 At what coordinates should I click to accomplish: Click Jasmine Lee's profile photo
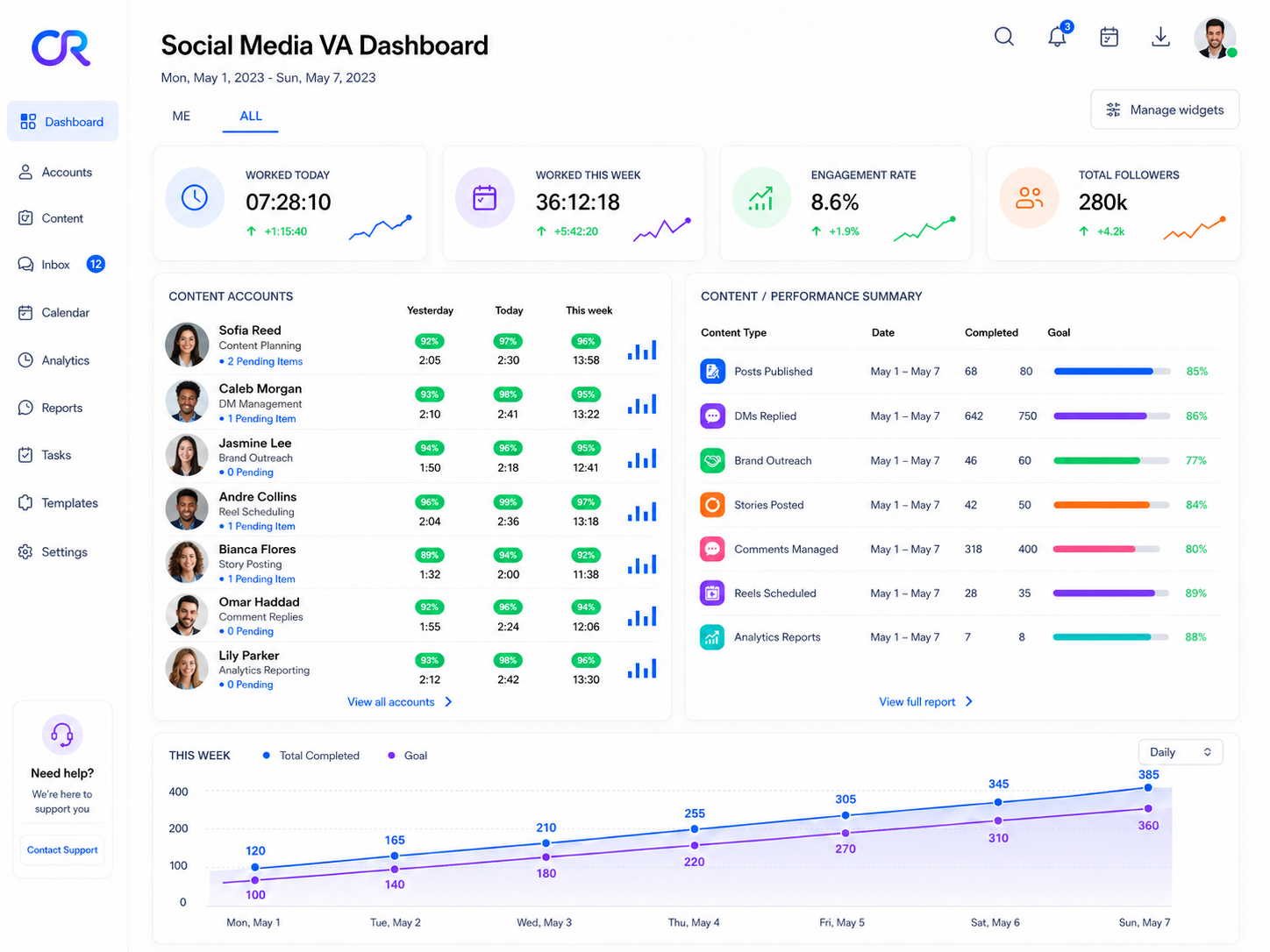pyautogui.click(x=187, y=456)
